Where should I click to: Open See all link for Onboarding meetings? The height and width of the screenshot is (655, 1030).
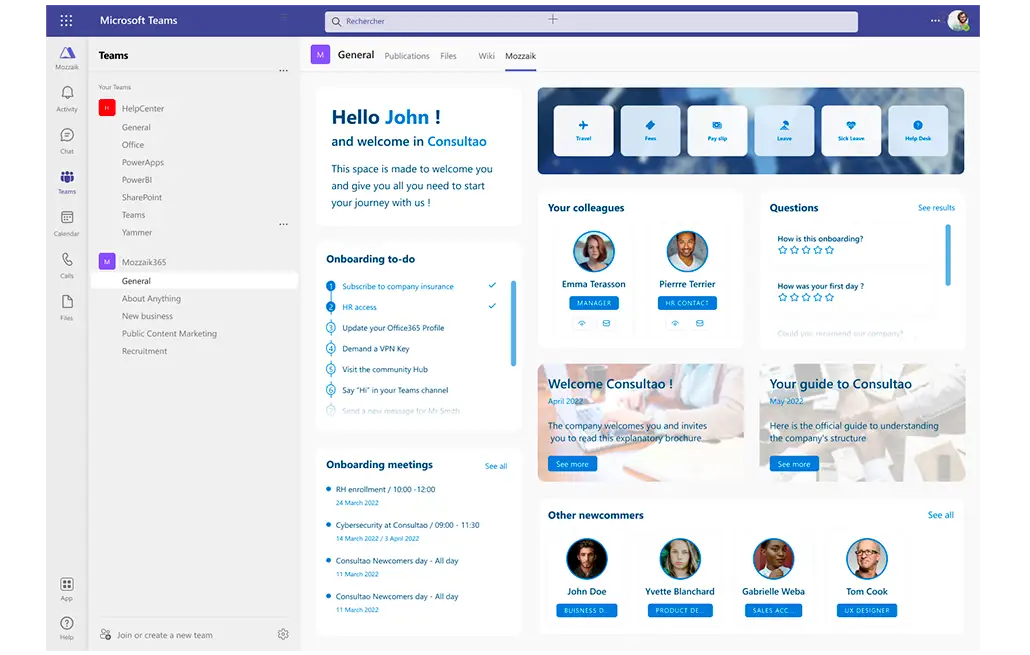coord(496,466)
